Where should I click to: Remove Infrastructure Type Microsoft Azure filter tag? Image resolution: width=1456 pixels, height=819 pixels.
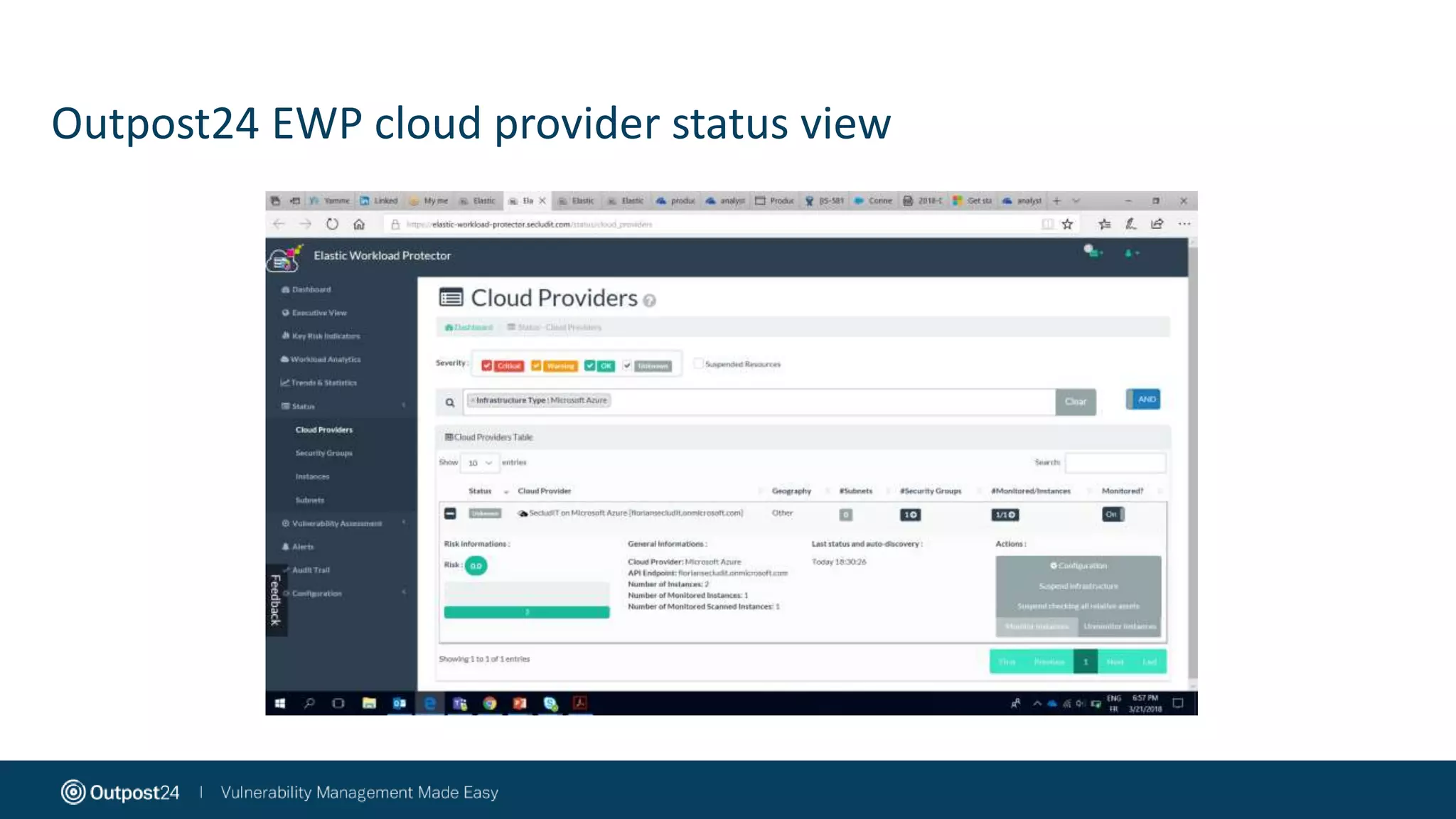click(x=472, y=400)
